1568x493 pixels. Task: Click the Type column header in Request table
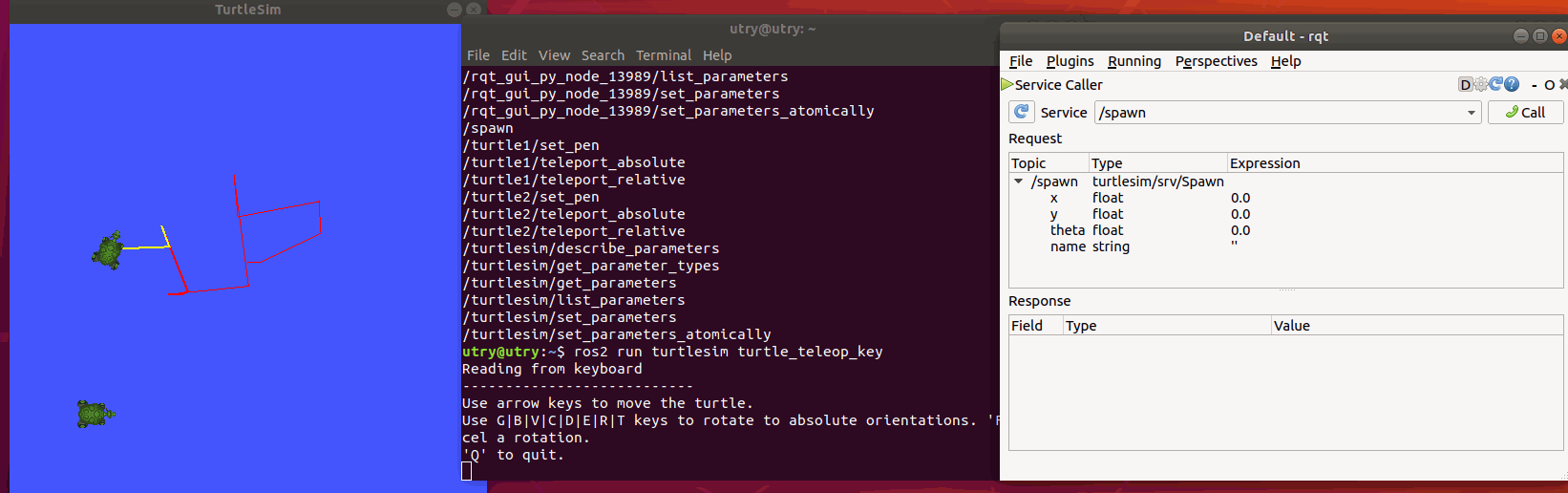click(1158, 163)
